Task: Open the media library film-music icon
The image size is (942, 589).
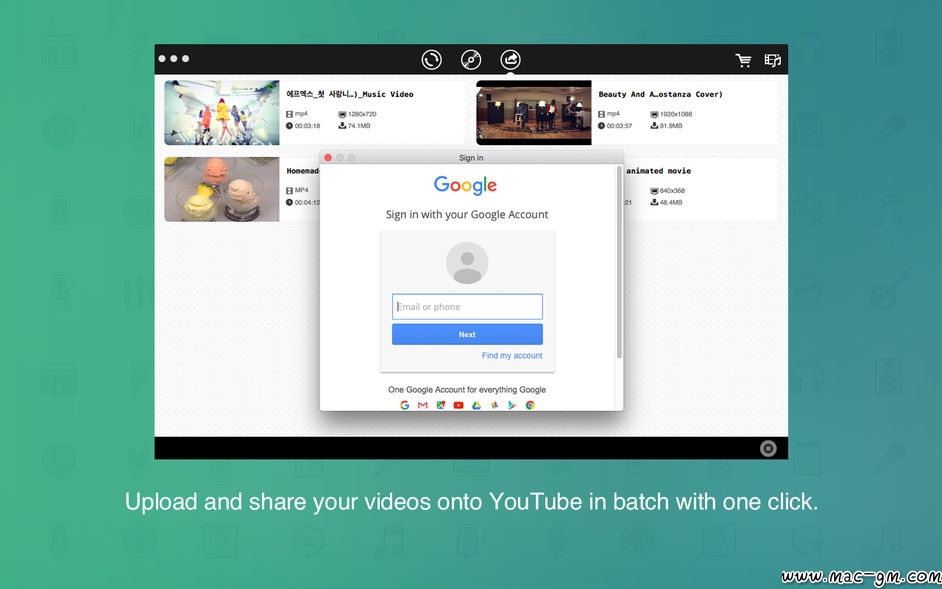Action: pyautogui.click(x=773, y=60)
